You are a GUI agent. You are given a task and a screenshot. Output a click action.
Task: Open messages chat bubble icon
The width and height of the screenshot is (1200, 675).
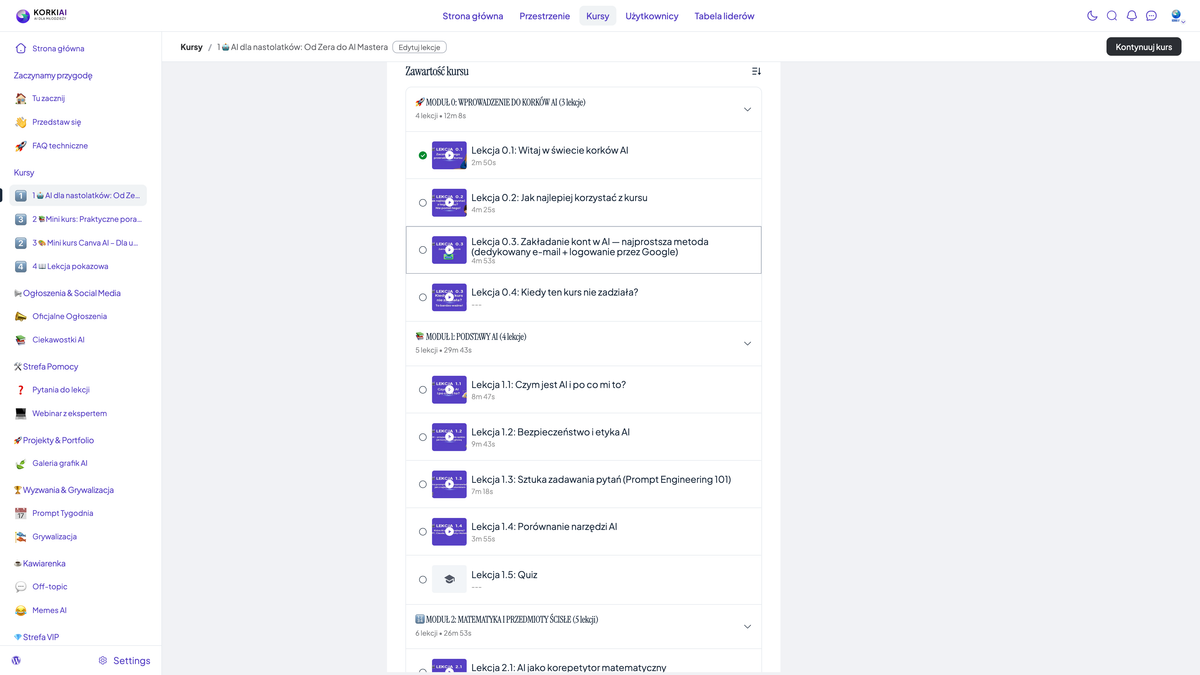point(1152,16)
